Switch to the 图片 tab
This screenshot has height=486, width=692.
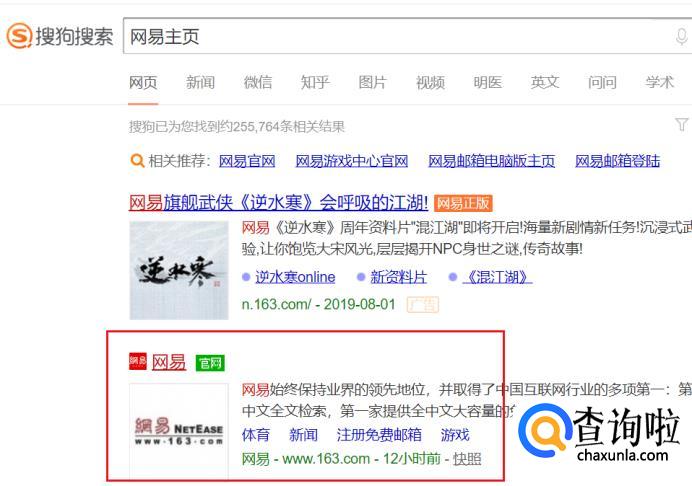click(x=372, y=83)
